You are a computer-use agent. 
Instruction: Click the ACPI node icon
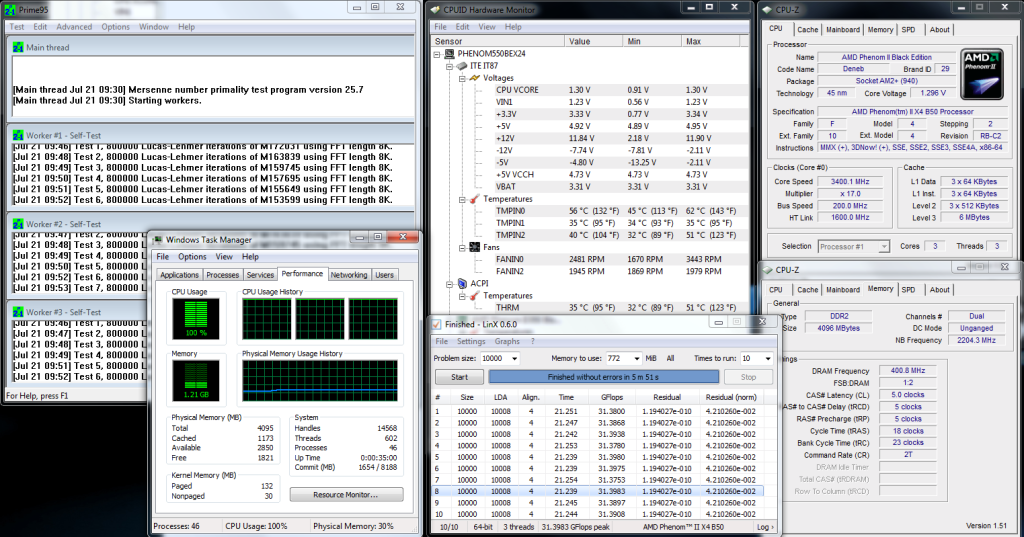coord(462,284)
